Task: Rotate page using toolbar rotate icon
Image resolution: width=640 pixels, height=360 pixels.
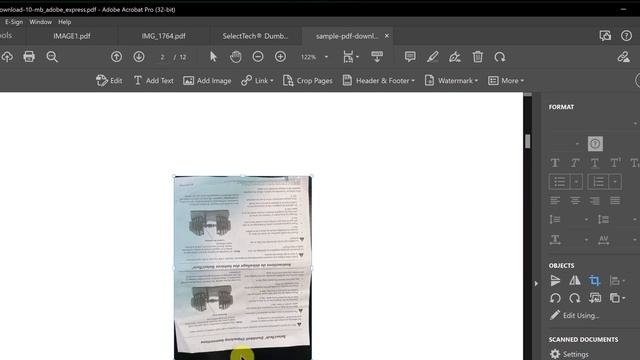Action: pyautogui.click(x=500, y=57)
